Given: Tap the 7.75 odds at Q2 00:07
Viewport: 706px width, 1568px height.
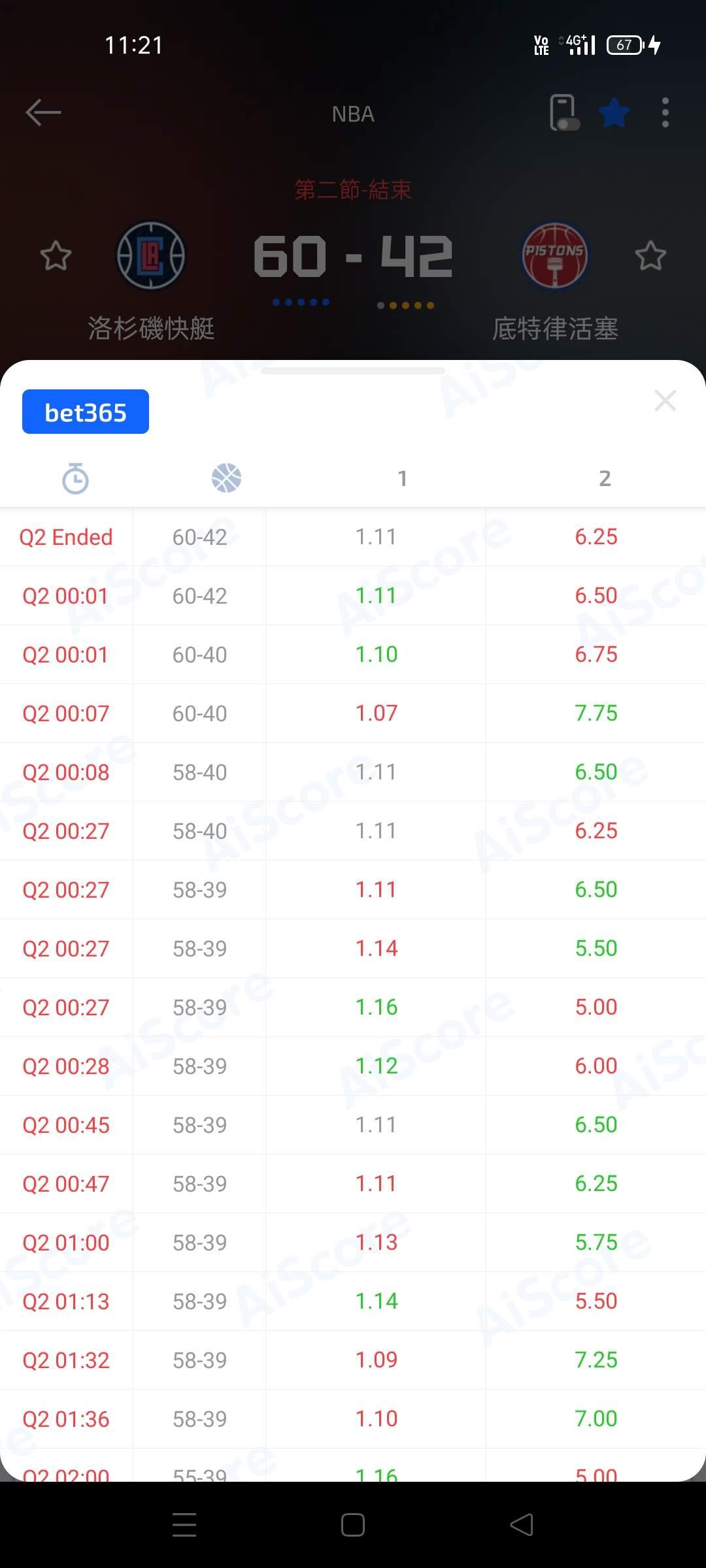Looking at the screenshot, I should pyautogui.click(x=596, y=713).
